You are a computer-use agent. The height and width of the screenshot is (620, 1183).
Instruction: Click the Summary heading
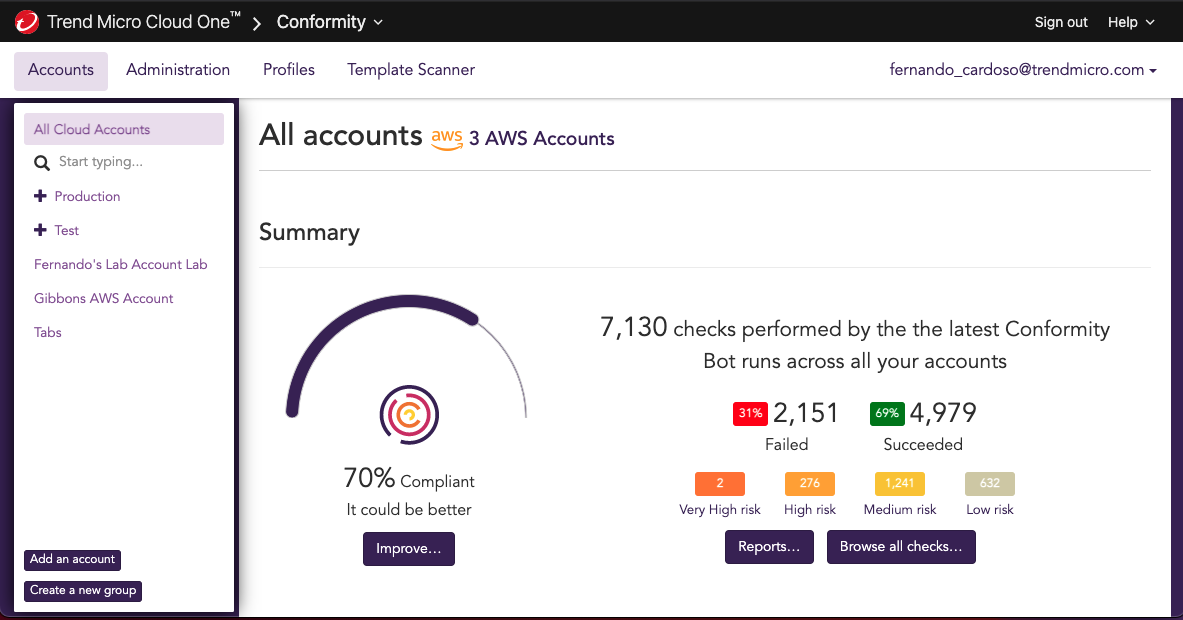(309, 232)
